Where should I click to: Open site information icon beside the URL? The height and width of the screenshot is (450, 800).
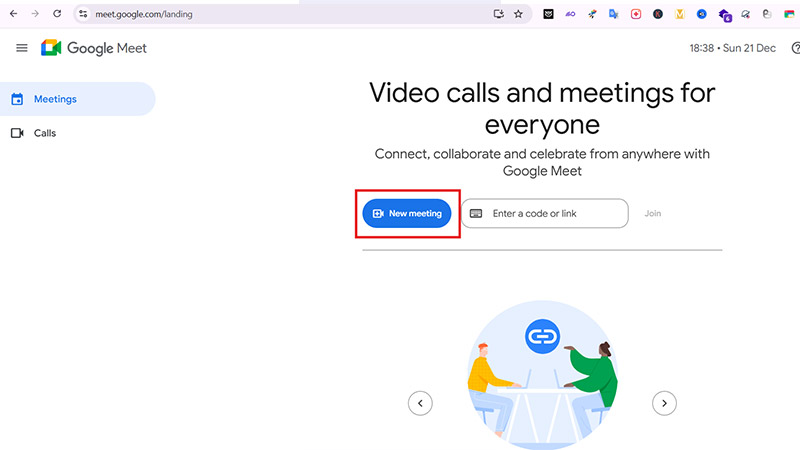84,14
